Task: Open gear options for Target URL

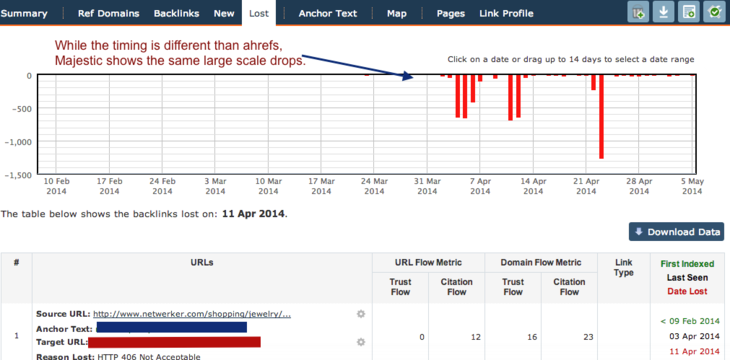Action: pos(361,342)
